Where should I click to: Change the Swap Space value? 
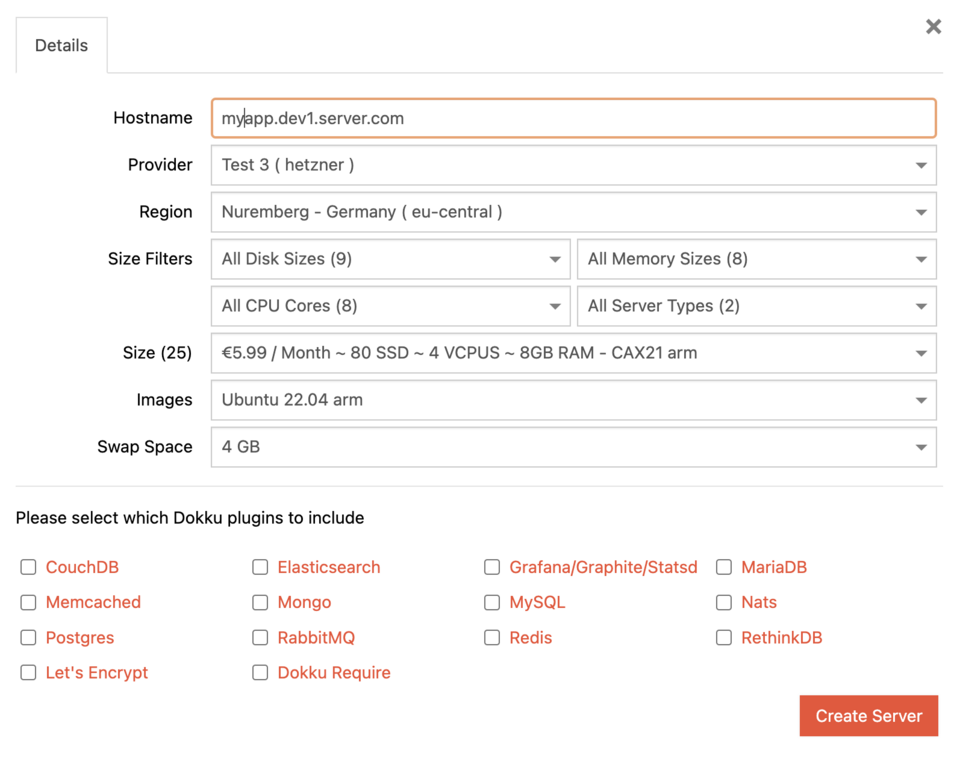tap(574, 447)
